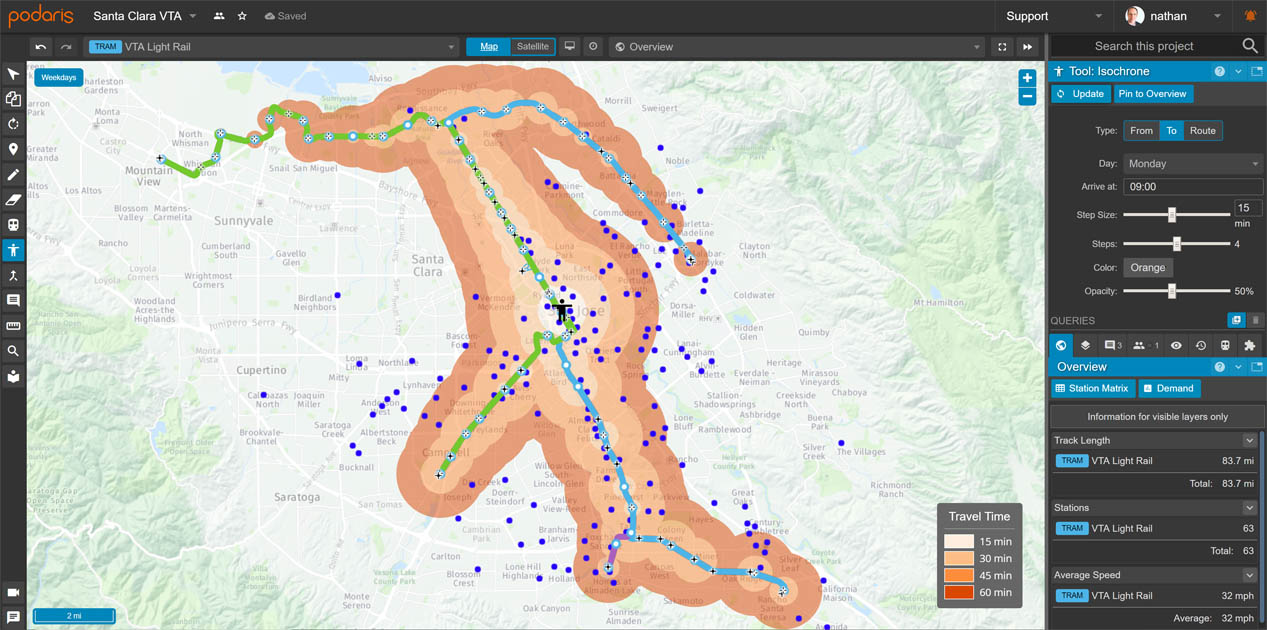
Task: Open the Overview view dropdown
Action: click(798, 47)
